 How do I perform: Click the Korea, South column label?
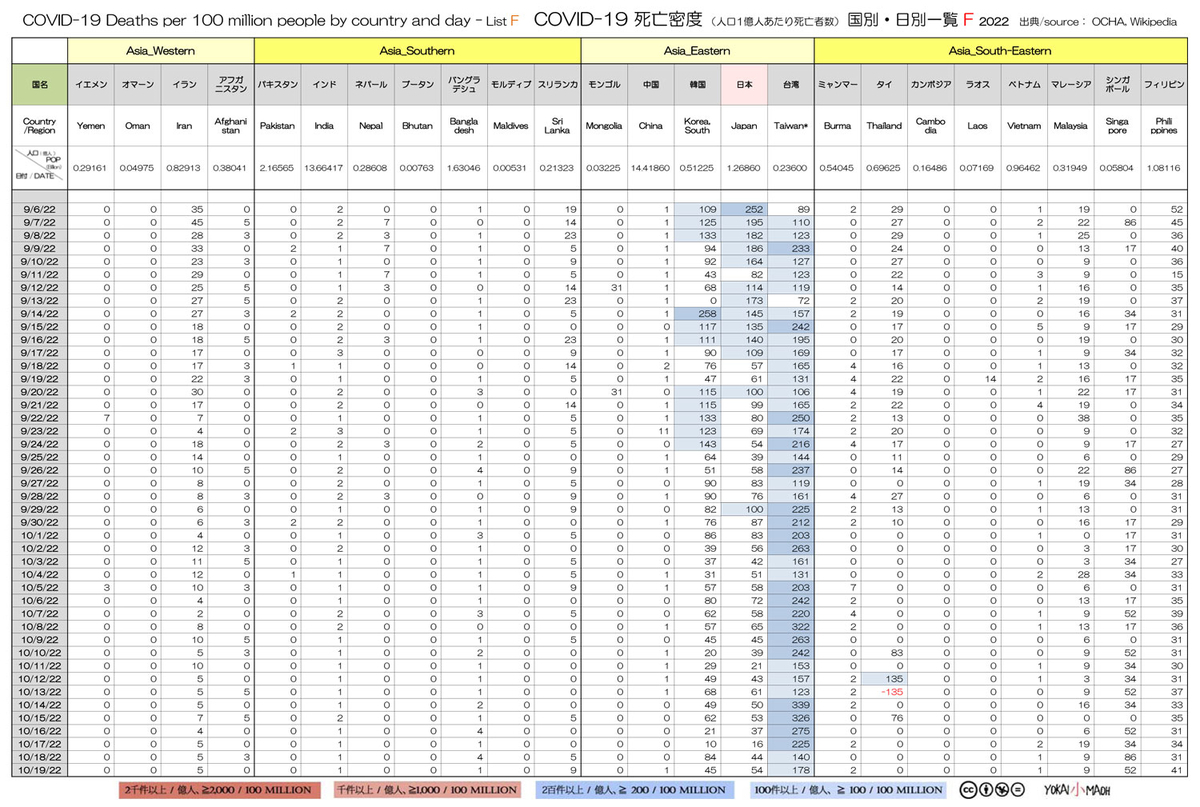(697, 127)
